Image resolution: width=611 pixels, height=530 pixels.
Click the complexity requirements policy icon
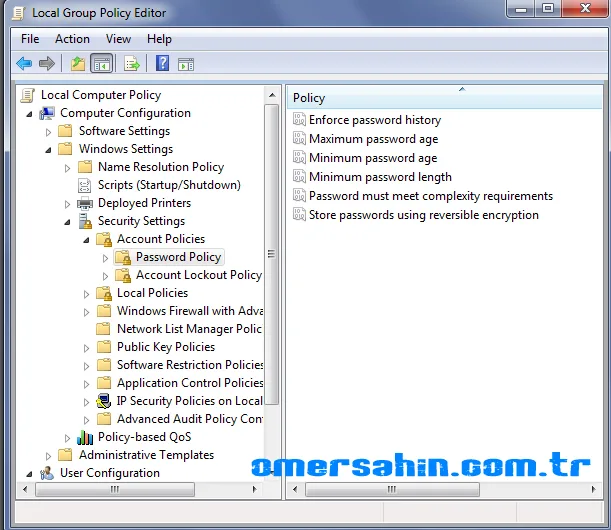pyautogui.click(x=299, y=195)
